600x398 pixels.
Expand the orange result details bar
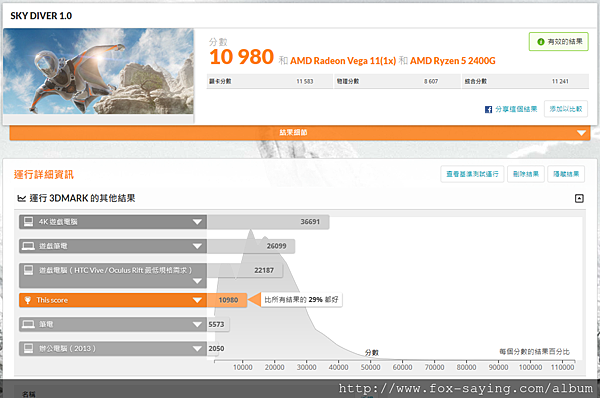coord(300,132)
